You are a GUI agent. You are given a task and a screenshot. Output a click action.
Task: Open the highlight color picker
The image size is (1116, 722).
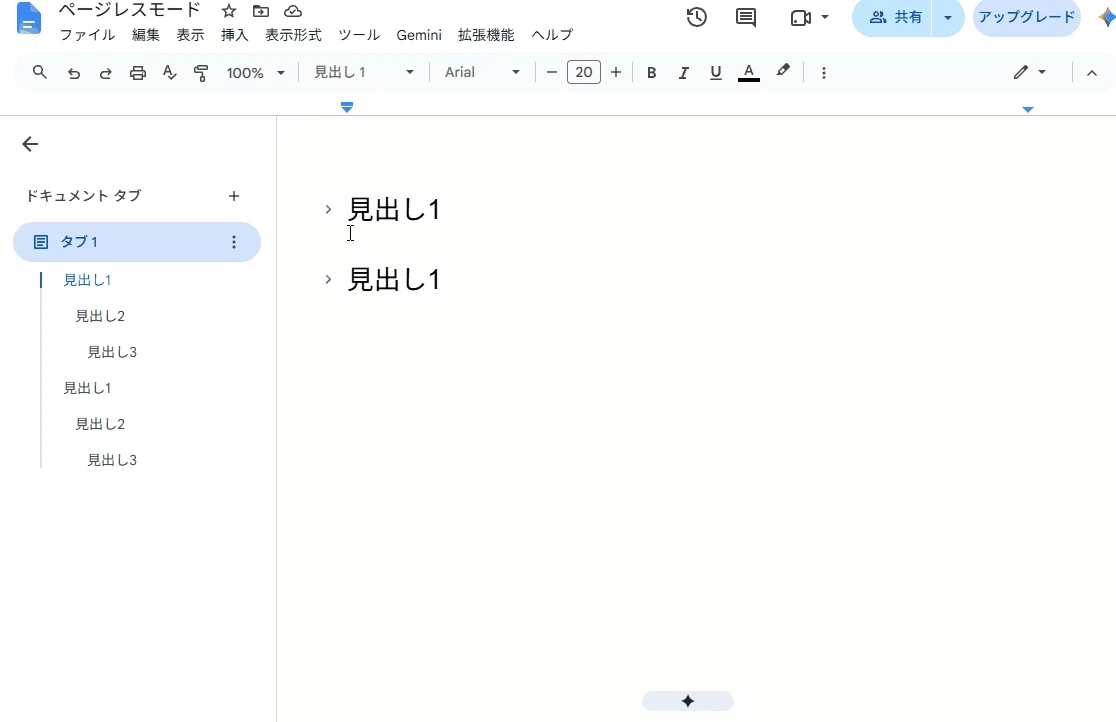(x=783, y=71)
